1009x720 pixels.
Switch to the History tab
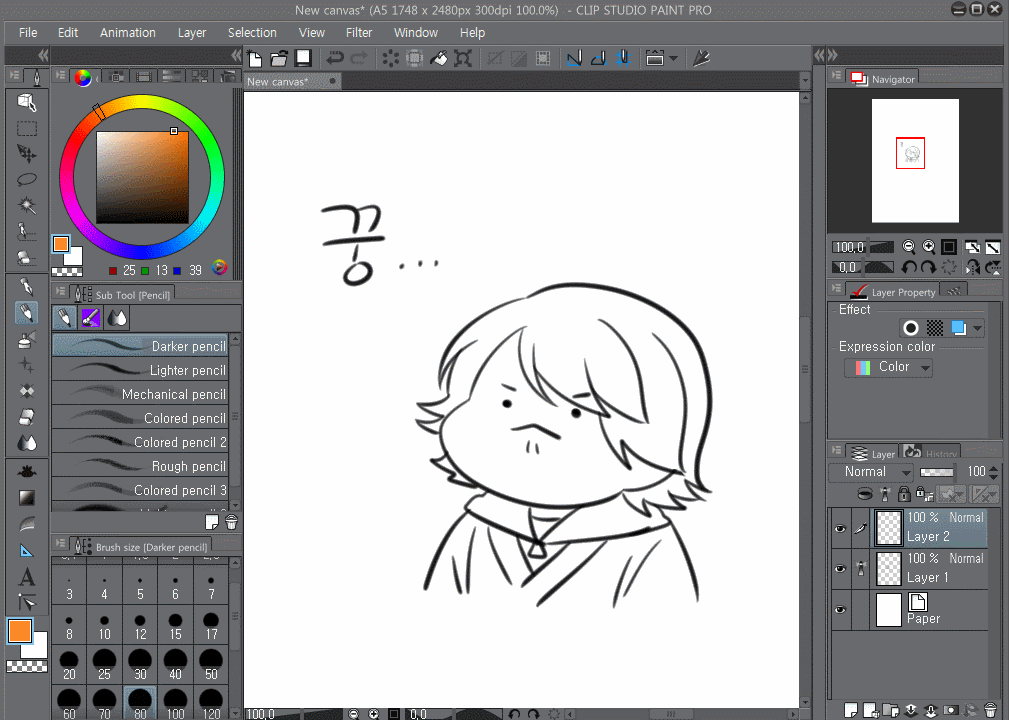[932, 453]
